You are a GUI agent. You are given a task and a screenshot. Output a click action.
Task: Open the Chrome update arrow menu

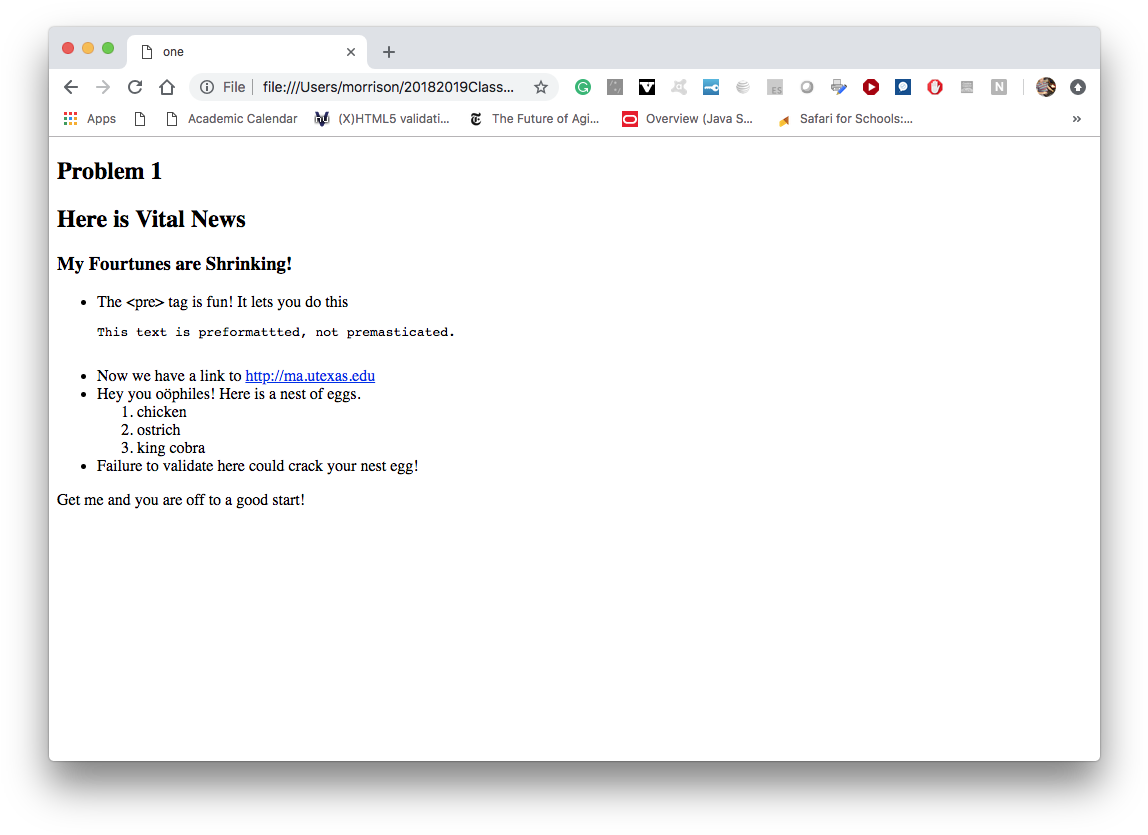[x=1078, y=87]
